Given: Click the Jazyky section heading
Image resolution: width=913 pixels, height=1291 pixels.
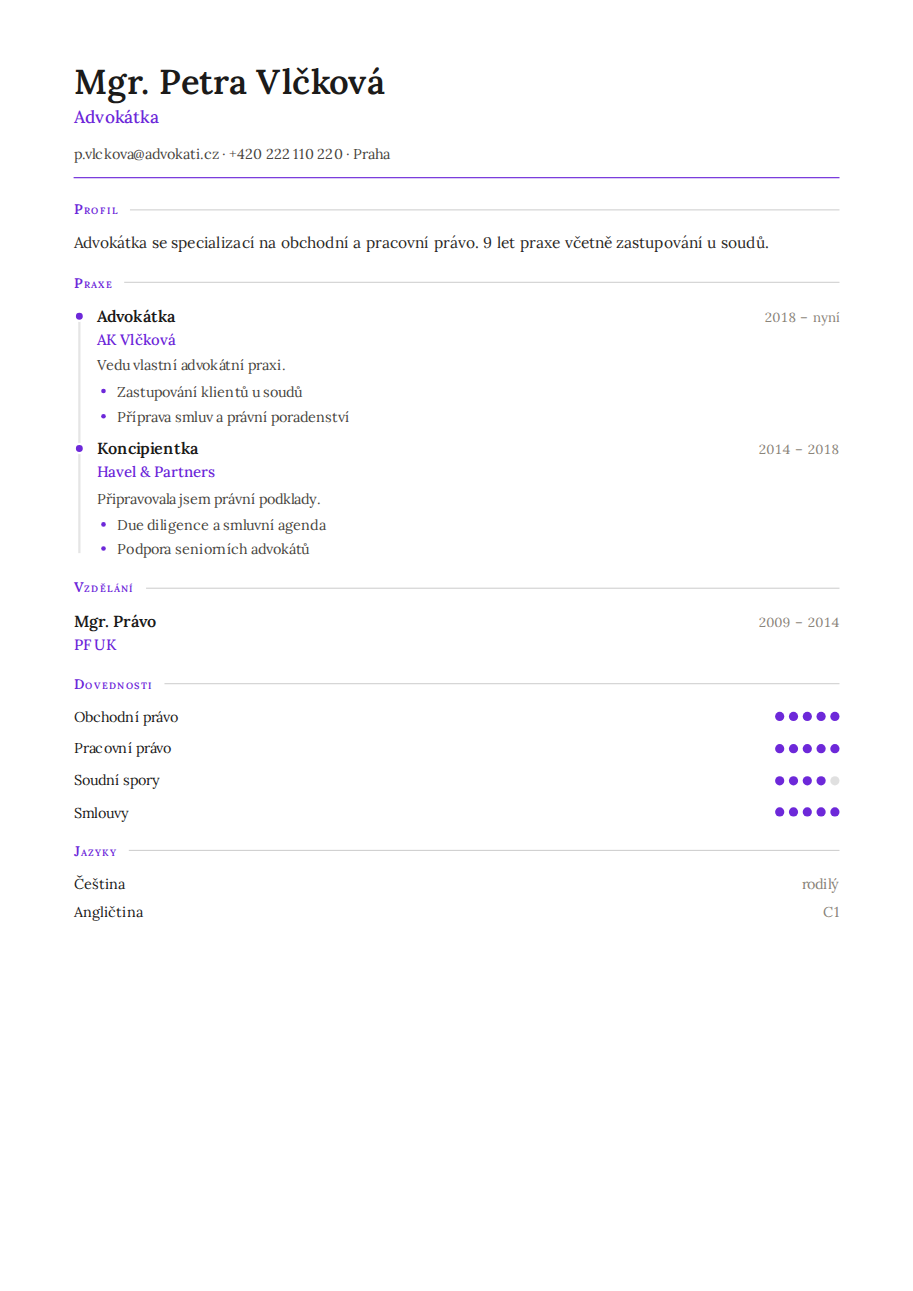Looking at the screenshot, I should click(95, 851).
